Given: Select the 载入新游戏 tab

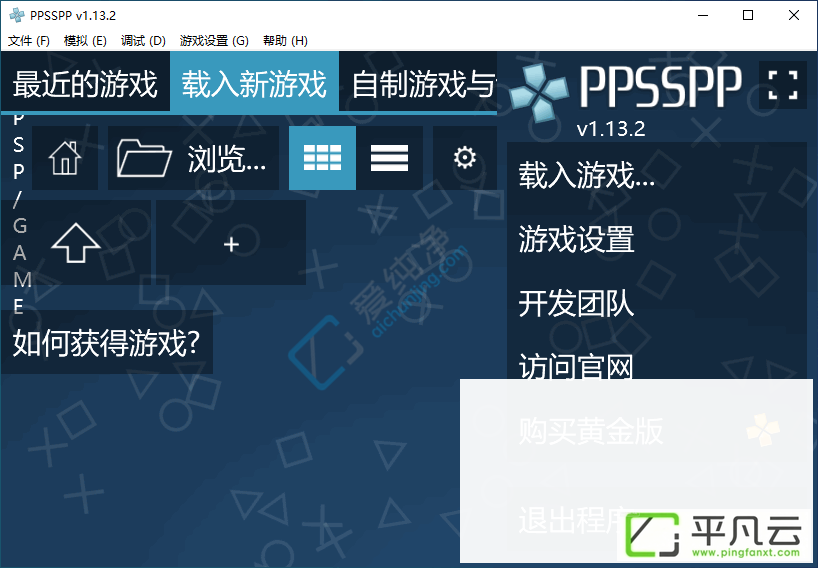Looking at the screenshot, I should [x=254, y=83].
